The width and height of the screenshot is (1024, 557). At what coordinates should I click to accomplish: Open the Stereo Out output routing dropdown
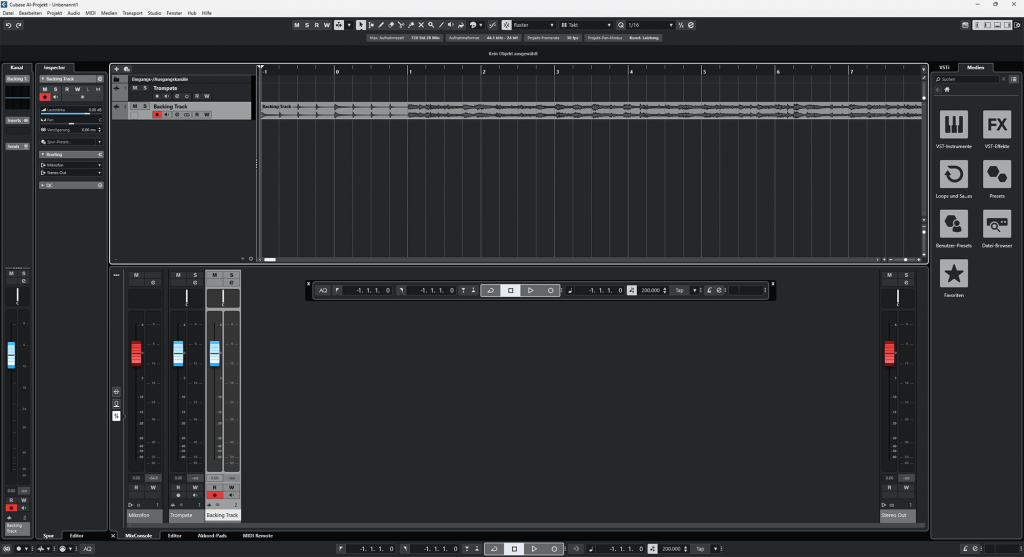[x=71, y=172]
